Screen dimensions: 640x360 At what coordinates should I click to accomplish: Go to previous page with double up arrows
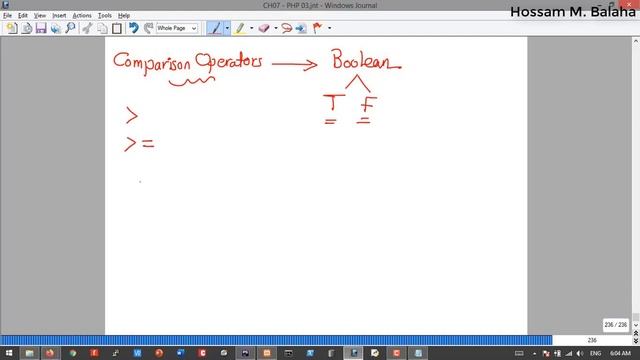pyautogui.click(x=636, y=333)
